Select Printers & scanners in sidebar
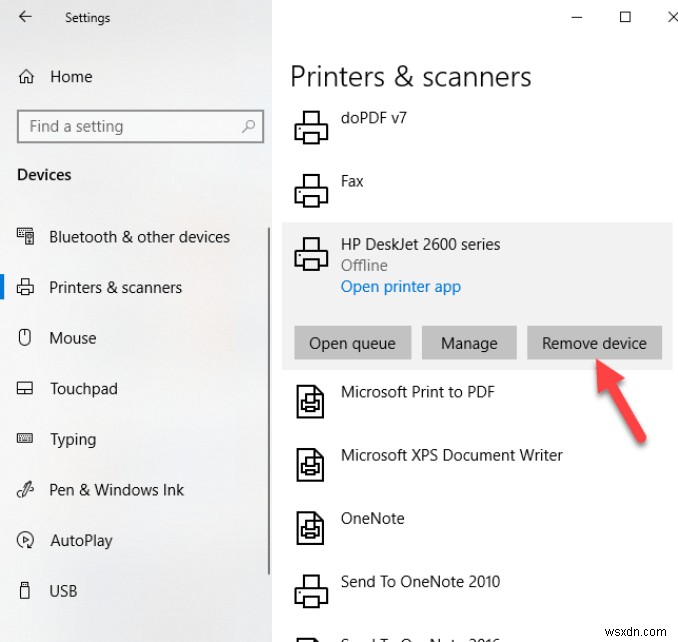Viewport: 678px width, 642px height. point(115,287)
